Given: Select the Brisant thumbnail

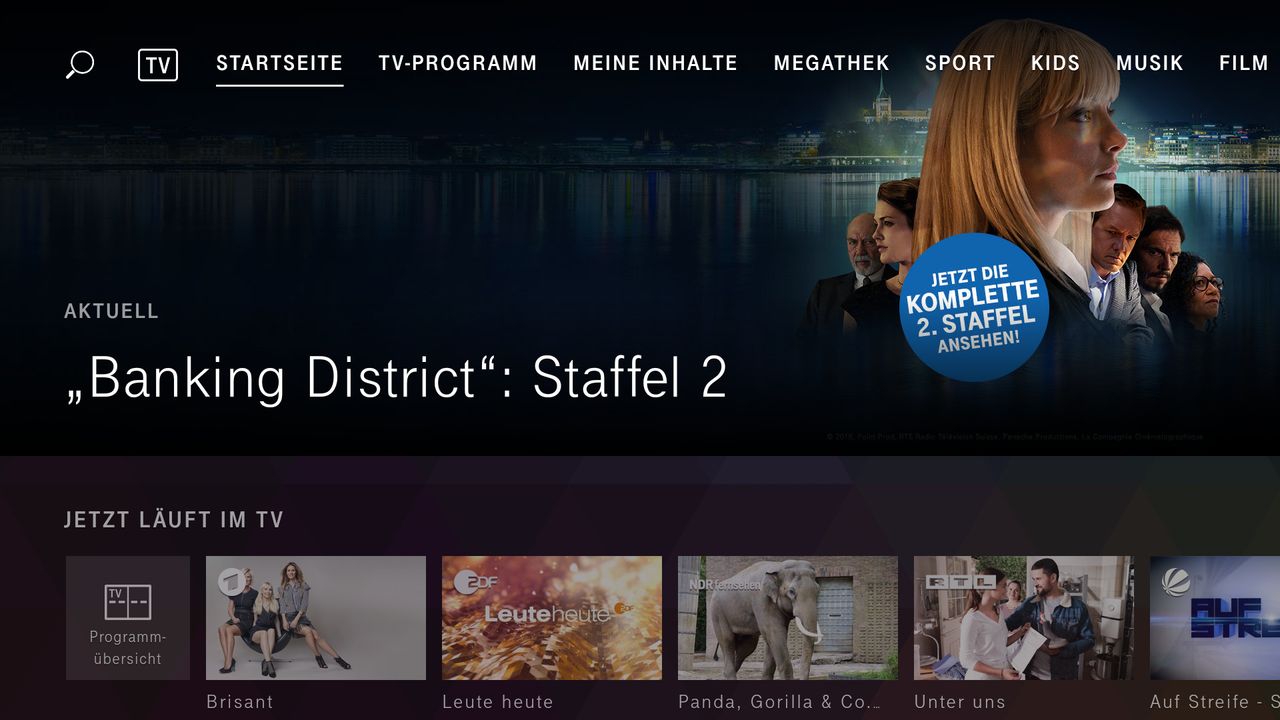Looking at the screenshot, I should pyautogui.click(x=316, y=618).
